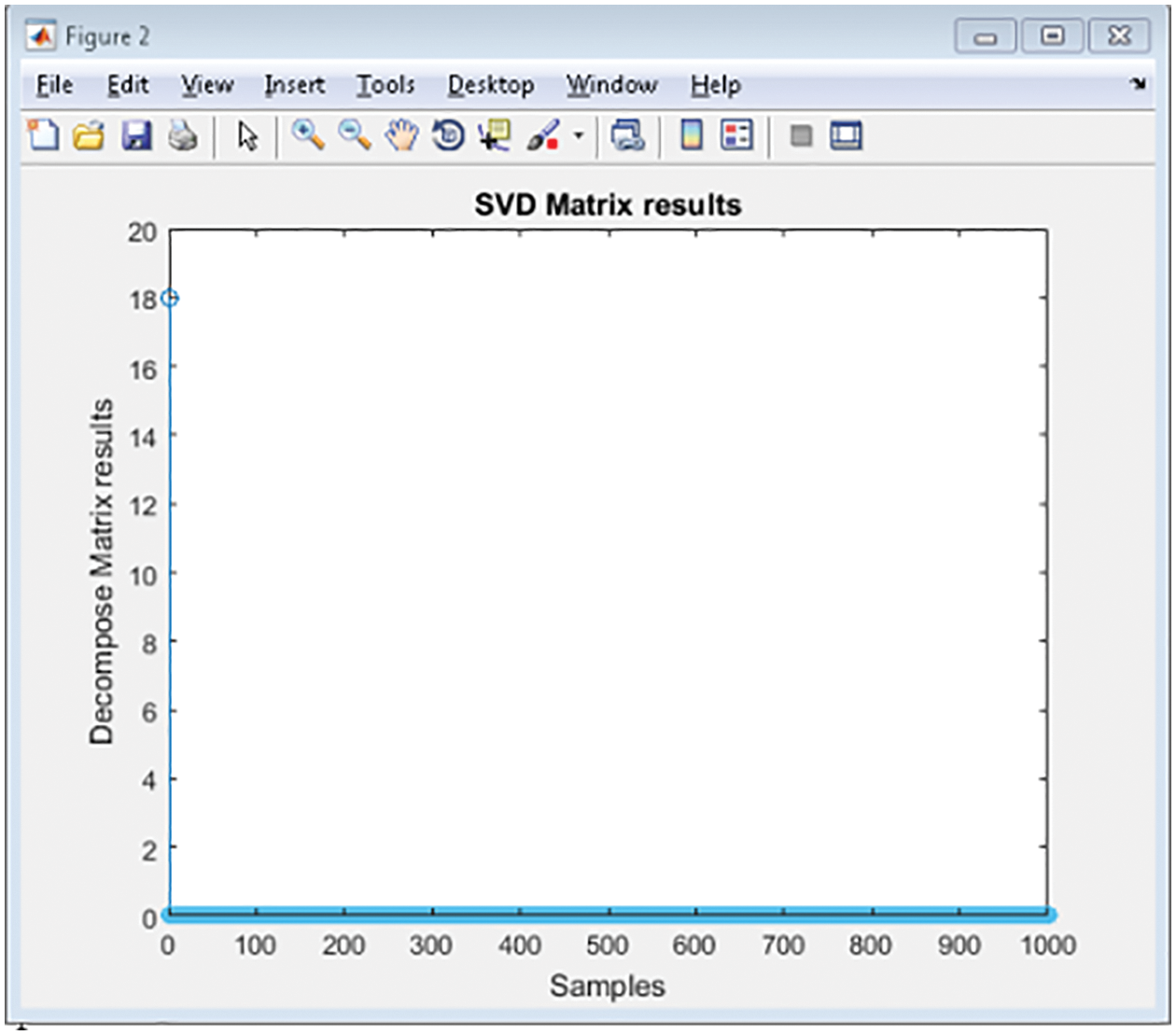The image size is (1176, 1035).
Task: Open the Tools menu
Action: tap(385, 85)
